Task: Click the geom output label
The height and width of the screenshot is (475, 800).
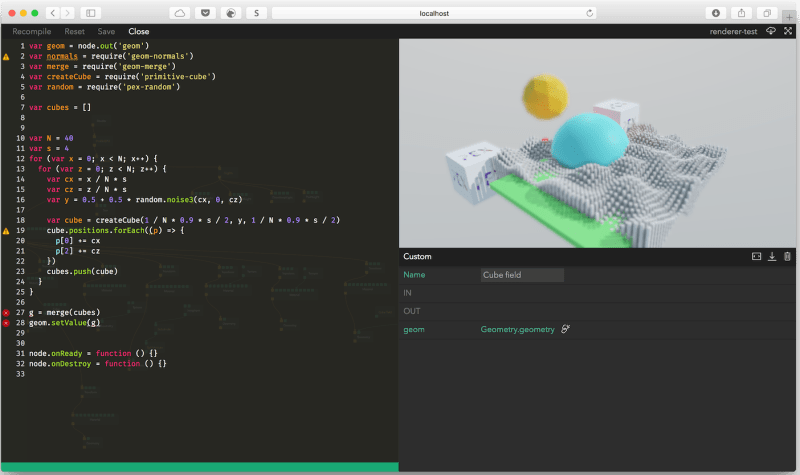Action: (414, 330)
